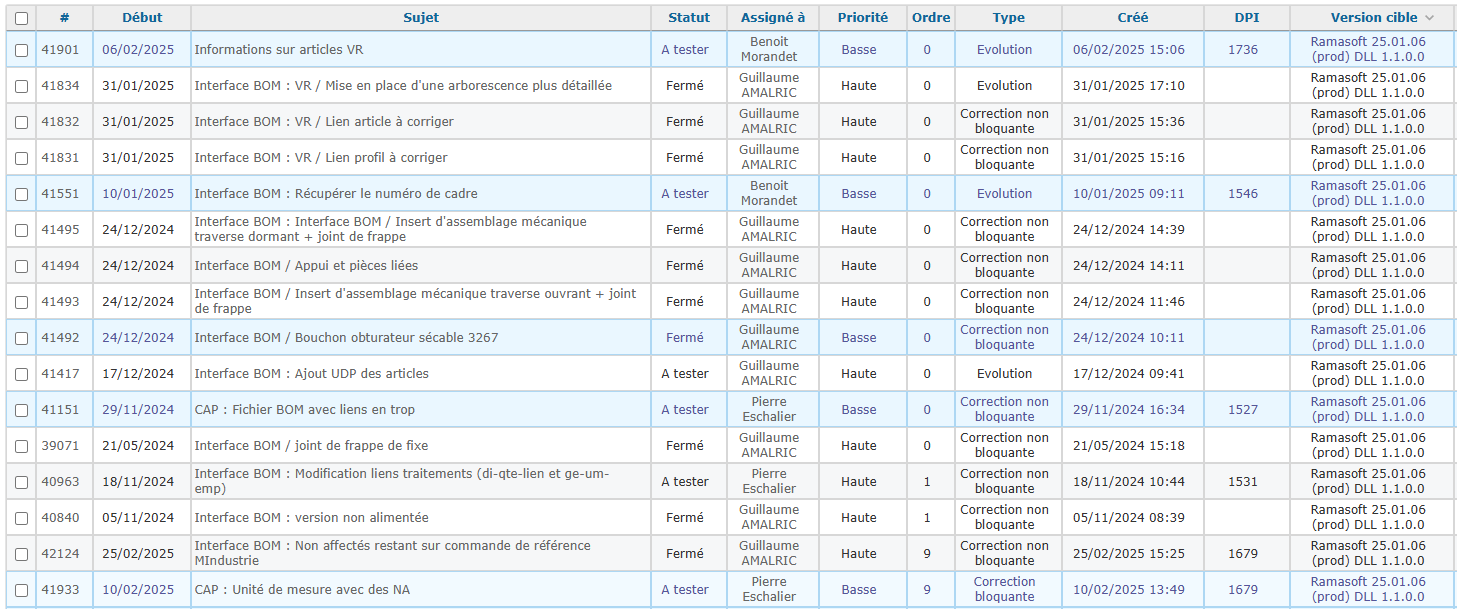
Task: Open issue number 41834 link
Action: coord(59,86)
